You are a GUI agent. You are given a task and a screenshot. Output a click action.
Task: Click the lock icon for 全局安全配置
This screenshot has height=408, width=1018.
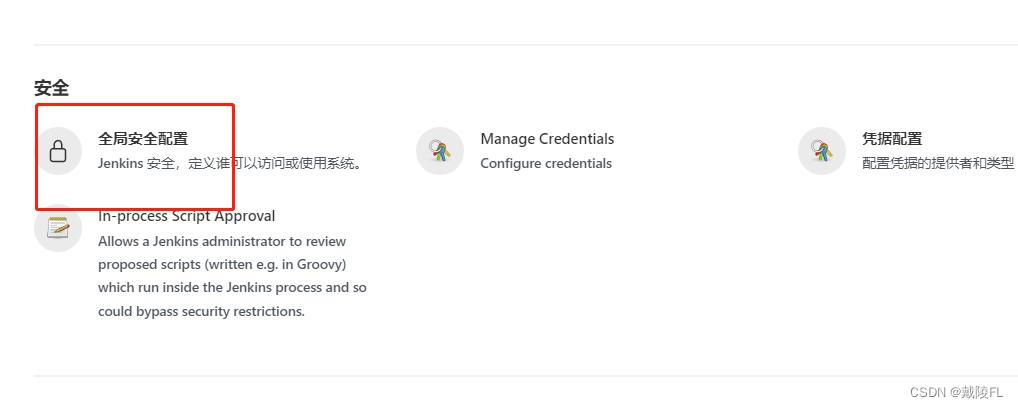click(58, 151)
